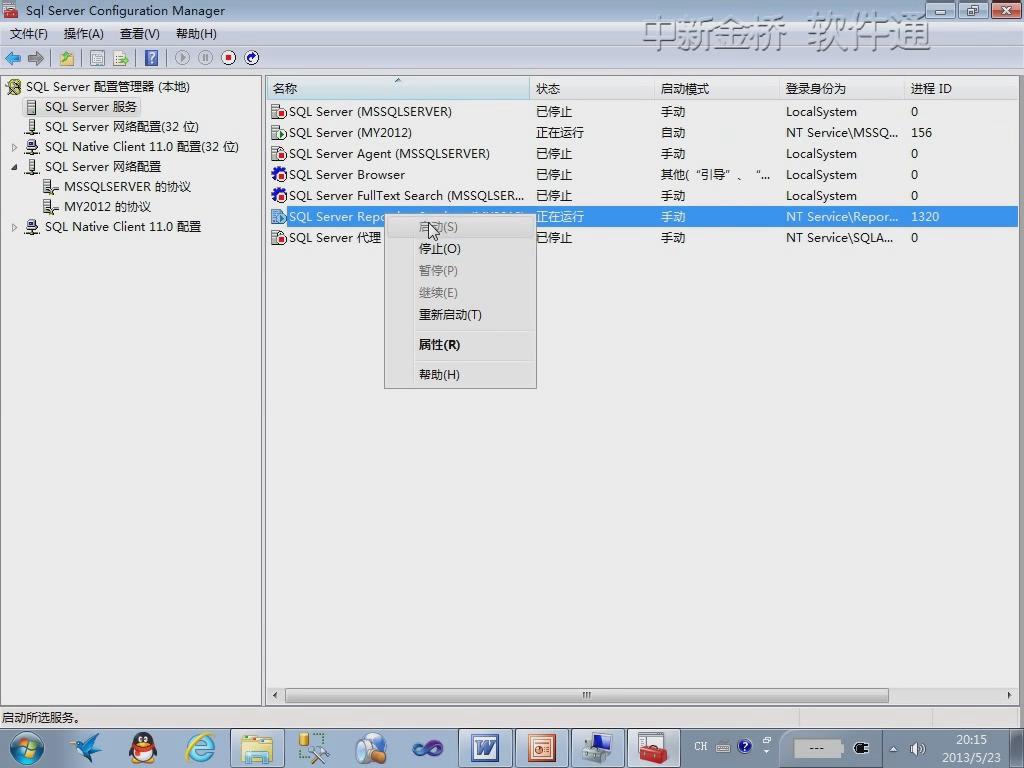Viewport: 1024px width, 768px height.
Task: Select the SQL Server (MY2012) service icon
Action: tap(279, 133)
